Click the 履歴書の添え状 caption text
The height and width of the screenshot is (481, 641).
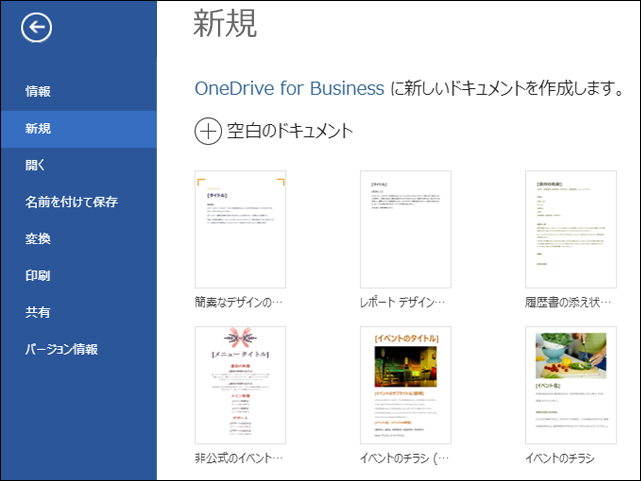click(566, 301)
